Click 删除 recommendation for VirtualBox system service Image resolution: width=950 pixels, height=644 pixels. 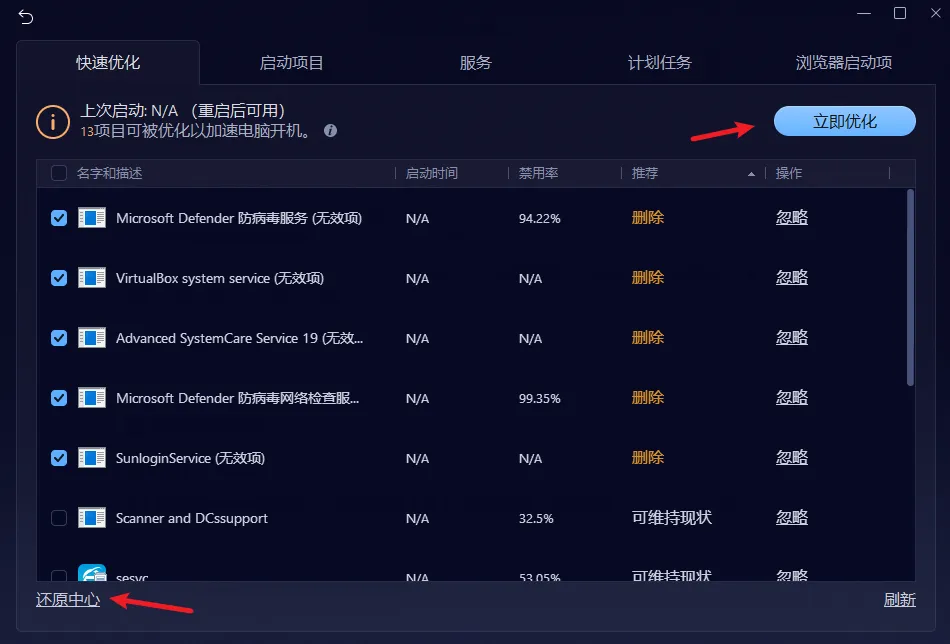pos(648,277)
